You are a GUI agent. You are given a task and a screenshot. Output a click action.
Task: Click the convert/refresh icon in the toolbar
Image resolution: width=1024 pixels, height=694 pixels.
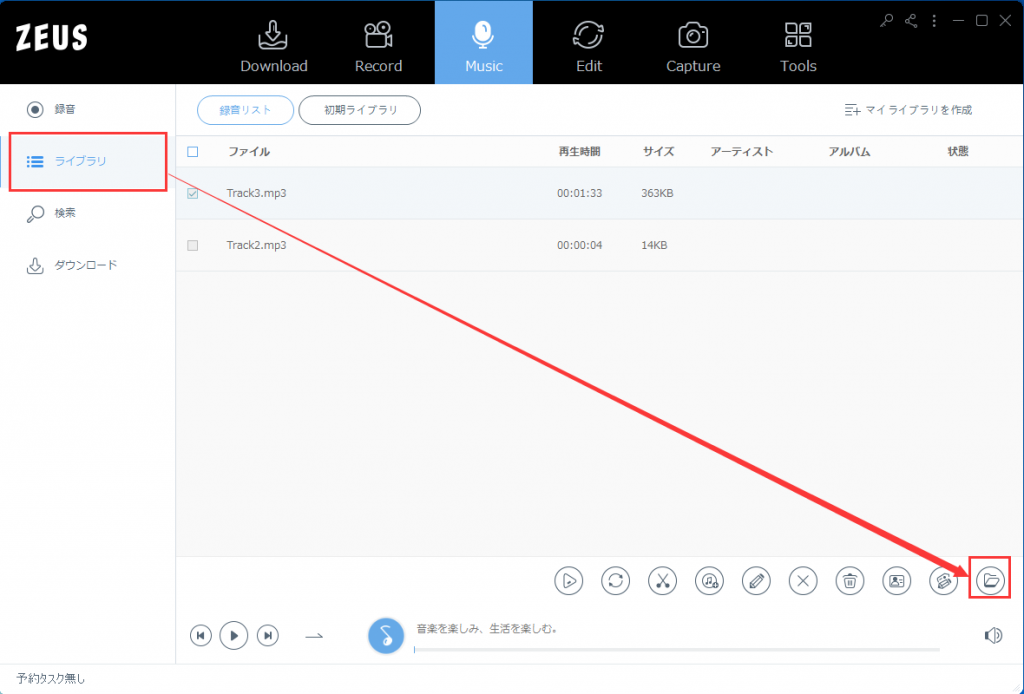click(x=615, y=581)
